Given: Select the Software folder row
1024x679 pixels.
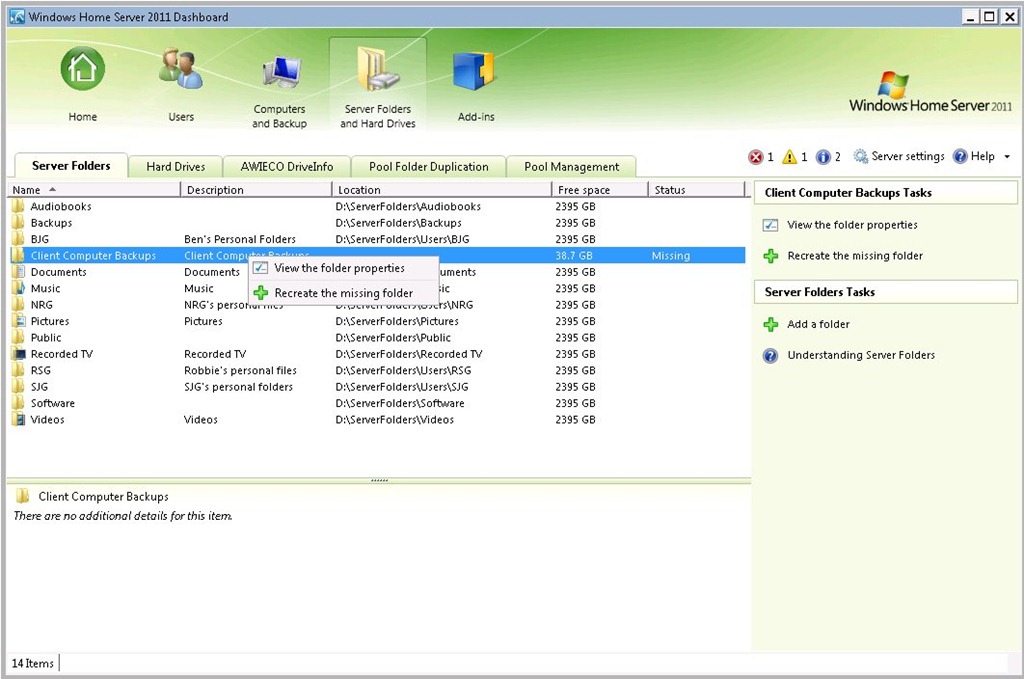Looking at the screenshot, I should tap(376, 403).
